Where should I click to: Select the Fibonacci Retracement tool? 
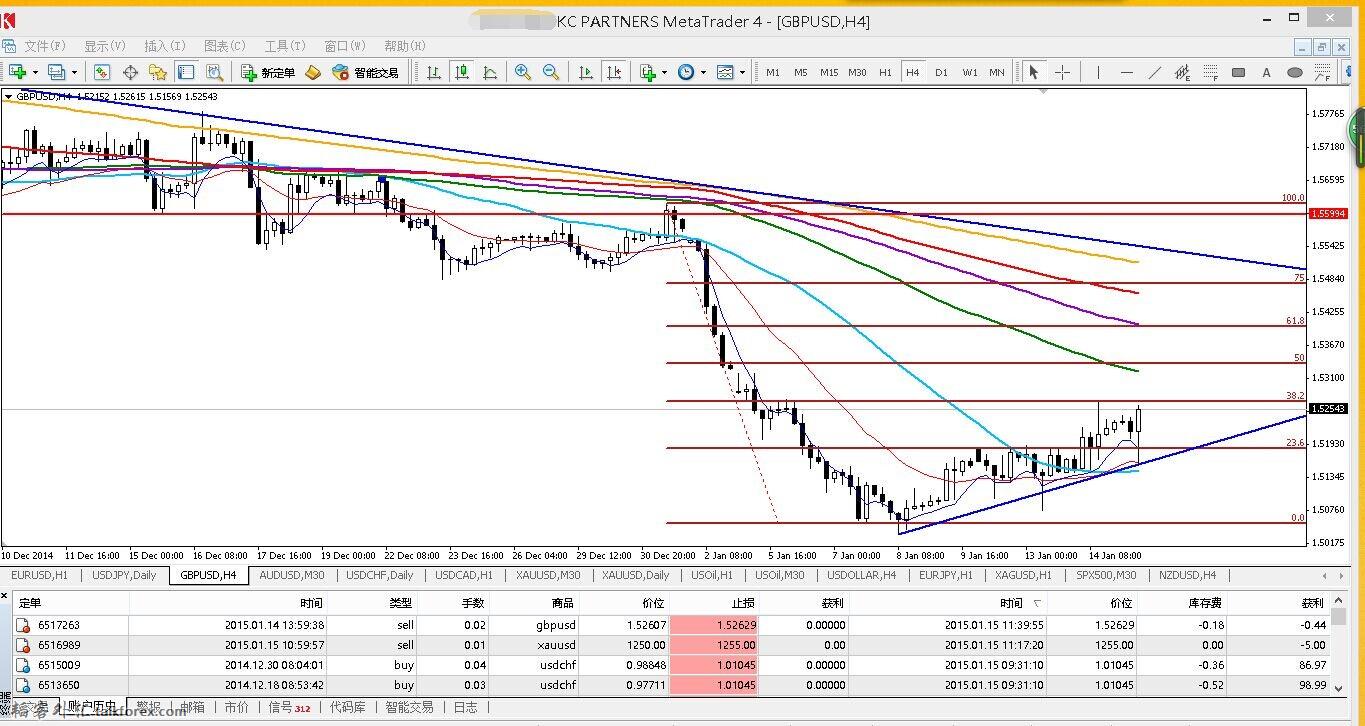click(1210, 72)
